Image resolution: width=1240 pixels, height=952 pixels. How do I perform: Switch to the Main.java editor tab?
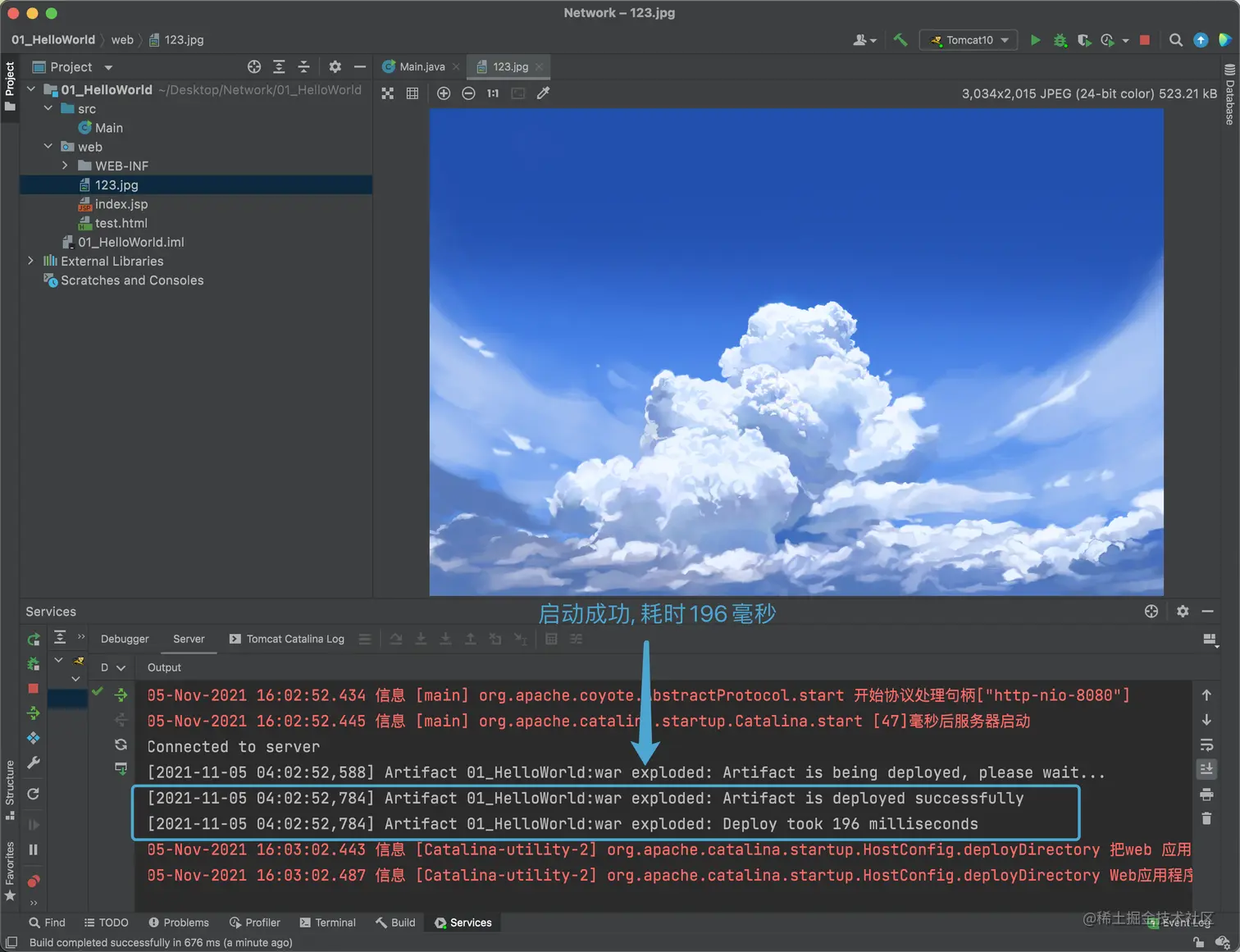(x=422, y=66)
